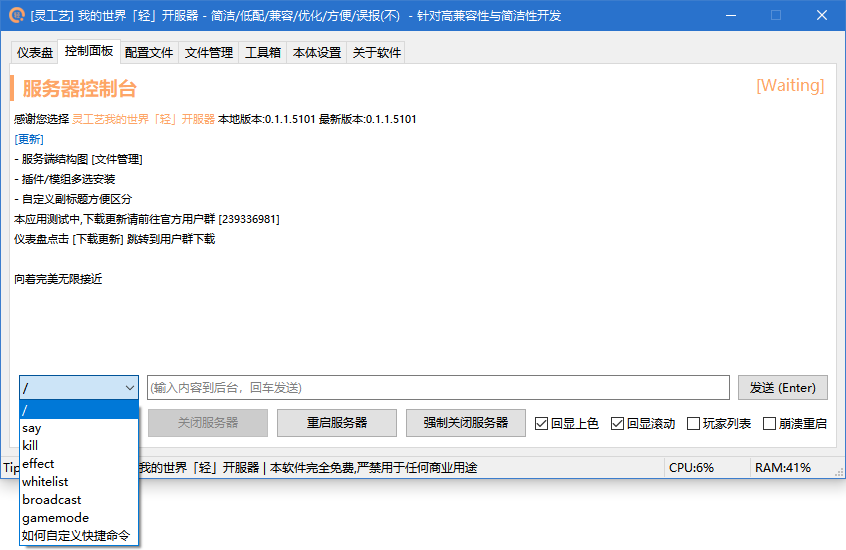
Task: Collapse the quick command dropdown arrow
Action: point(129,388)
